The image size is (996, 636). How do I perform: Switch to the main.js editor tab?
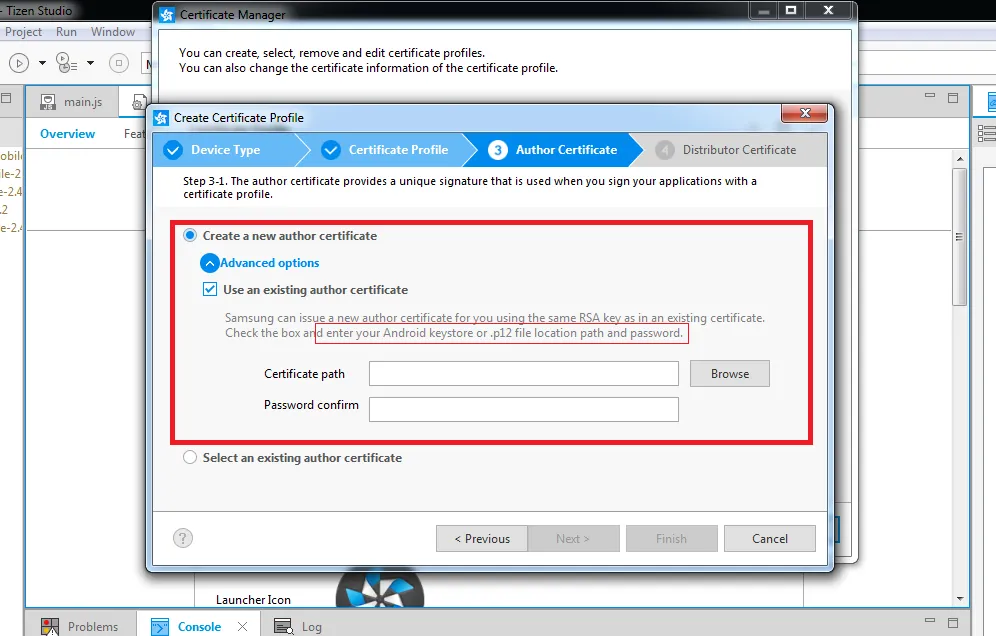(71, 102)
